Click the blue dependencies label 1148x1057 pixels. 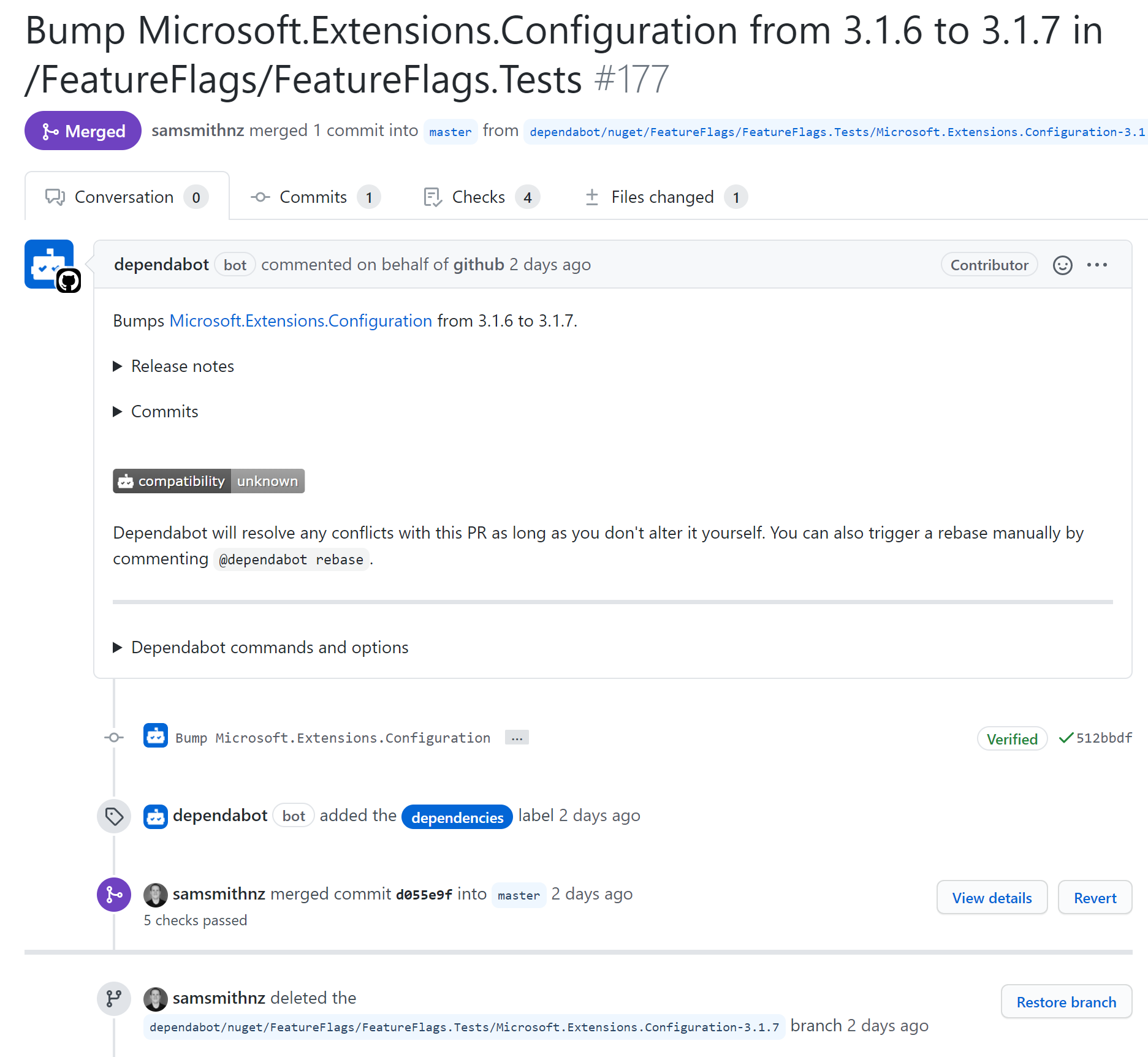[457, 817]
